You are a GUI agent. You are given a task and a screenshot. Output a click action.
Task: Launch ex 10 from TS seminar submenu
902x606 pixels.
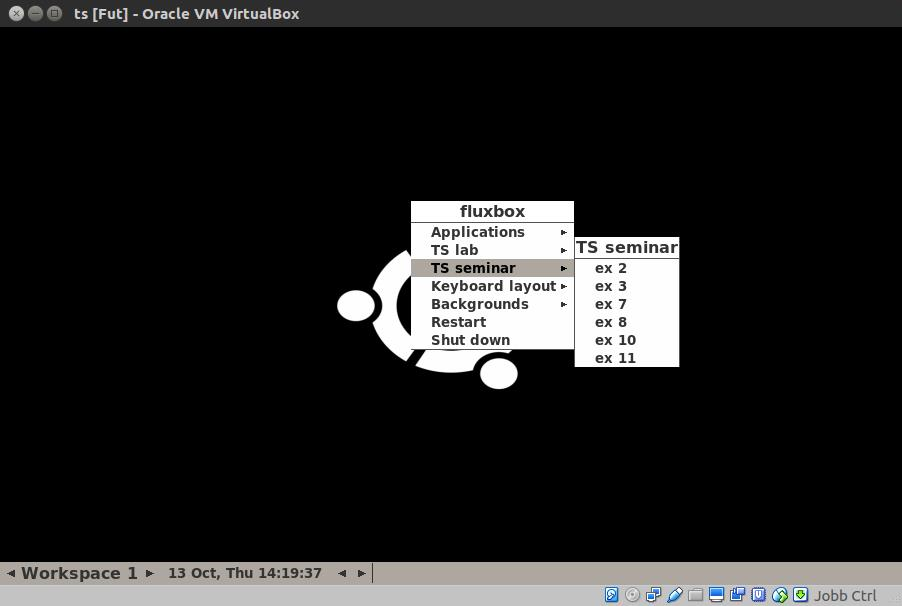[x=626, y=340]
